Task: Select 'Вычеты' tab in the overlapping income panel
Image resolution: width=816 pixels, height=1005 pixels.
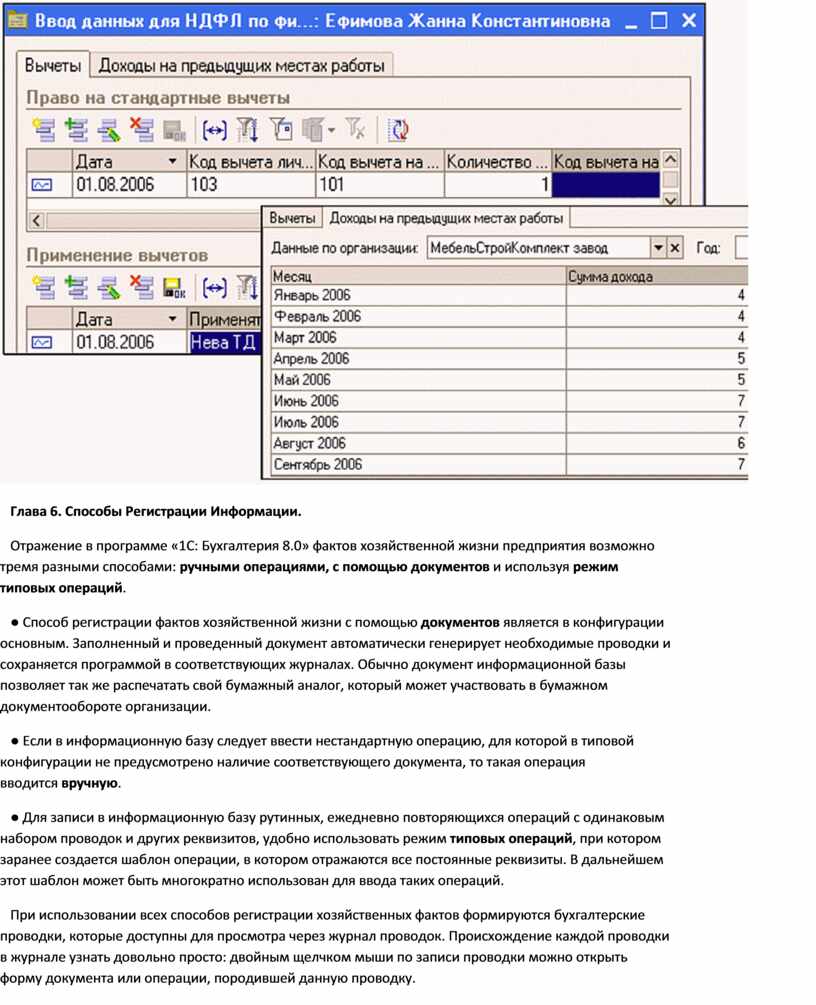Action: point(292,219)
